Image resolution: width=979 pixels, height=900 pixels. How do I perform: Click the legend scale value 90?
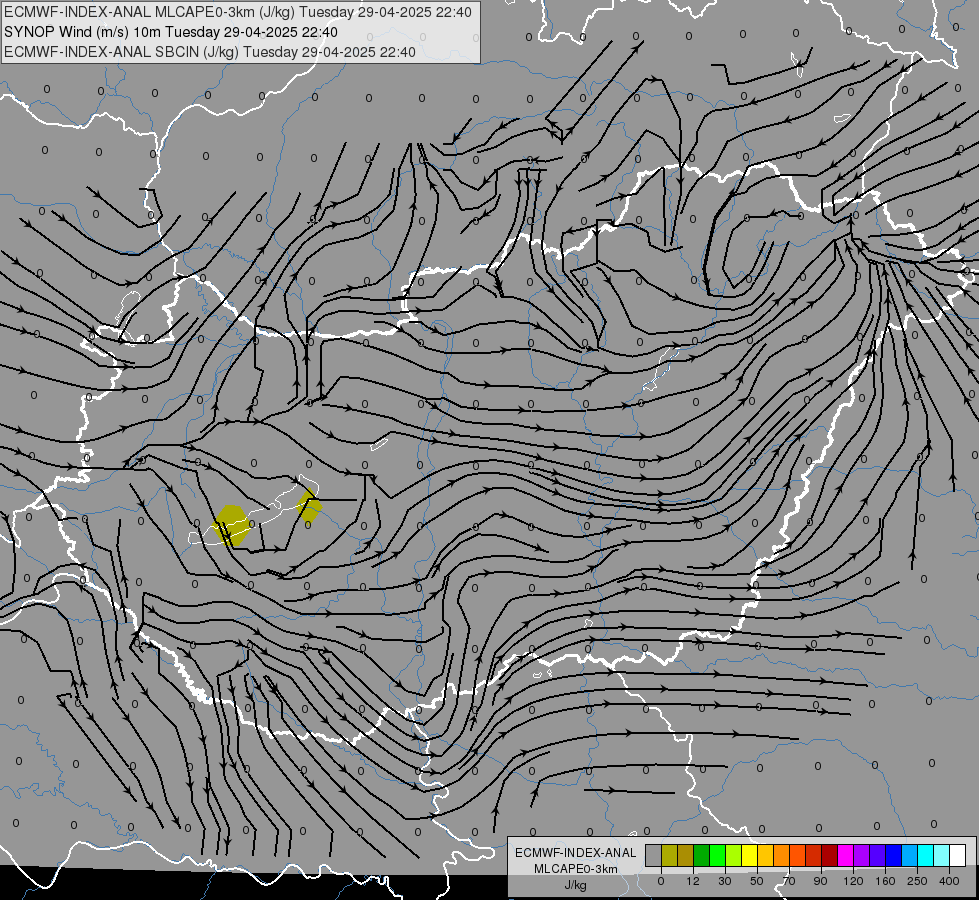820,881
